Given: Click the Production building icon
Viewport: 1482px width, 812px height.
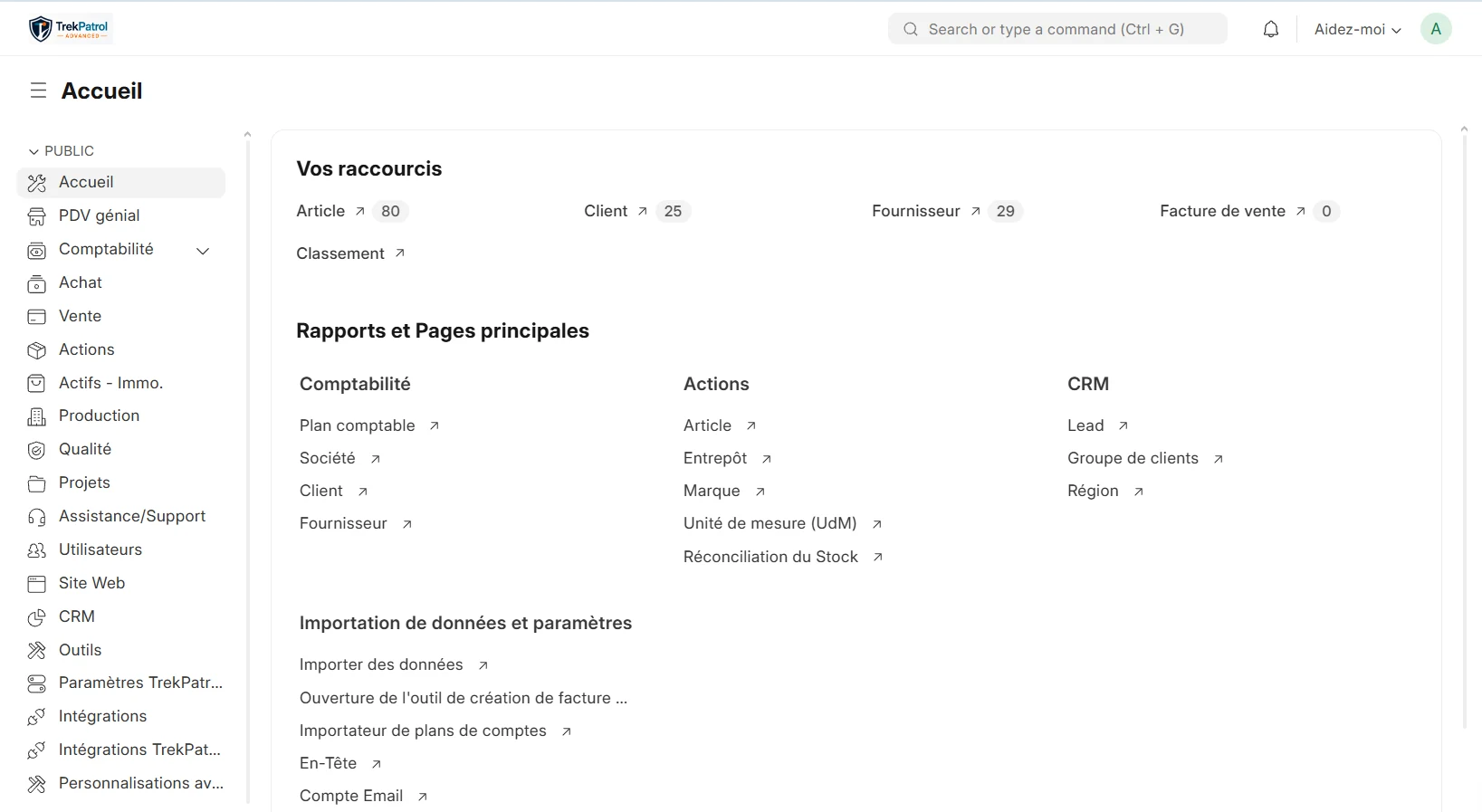Looking at the screenshot, I should 36,416.
